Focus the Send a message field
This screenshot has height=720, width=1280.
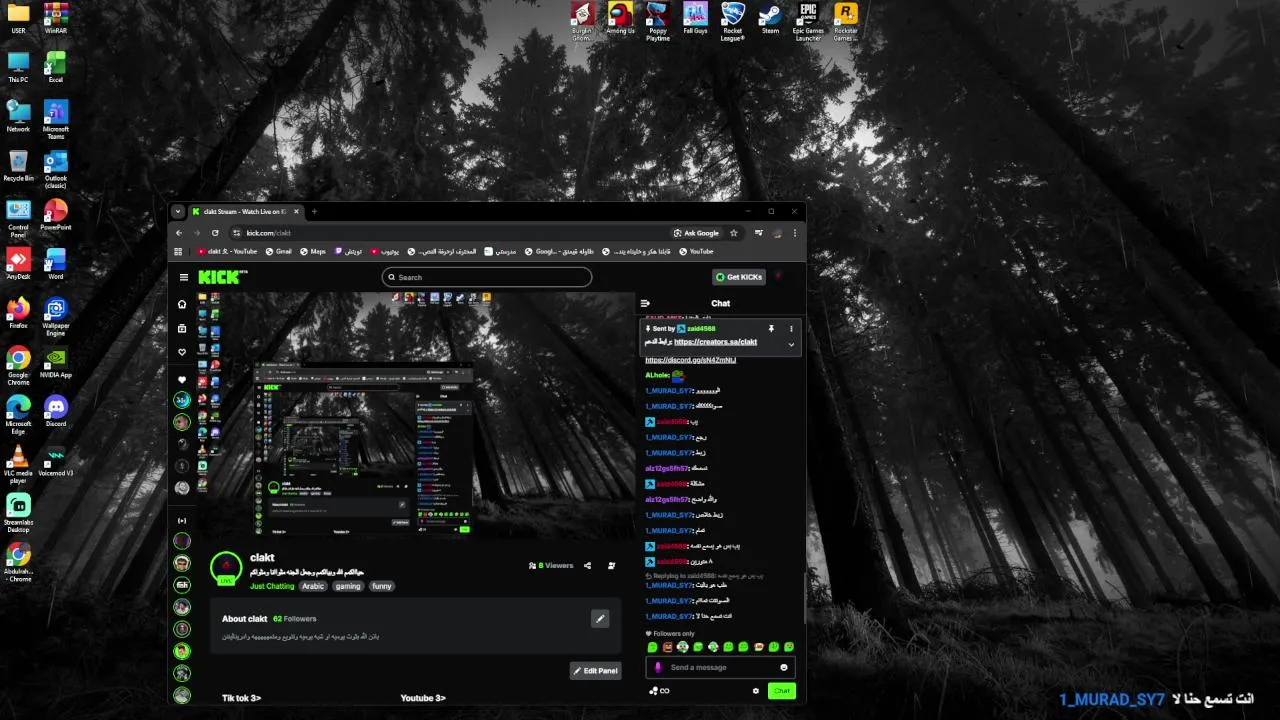[x=720, y=667]
